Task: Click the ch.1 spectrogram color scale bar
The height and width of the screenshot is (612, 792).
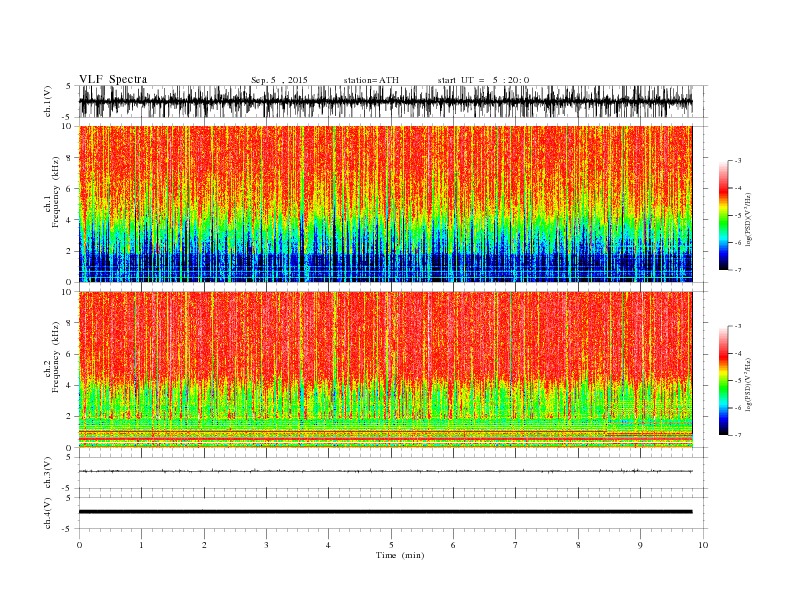Action: [723, 215]
